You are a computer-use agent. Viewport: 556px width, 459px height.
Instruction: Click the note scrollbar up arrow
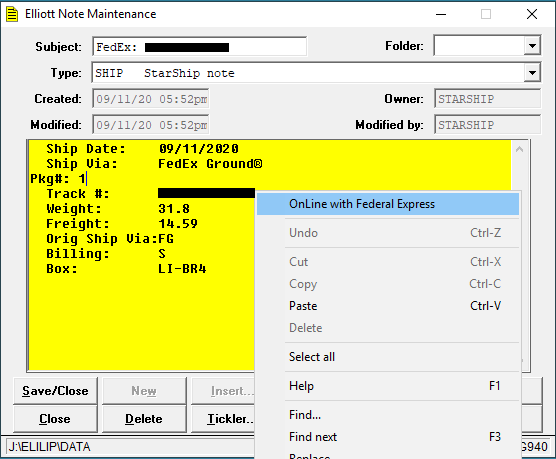[519, 149]
